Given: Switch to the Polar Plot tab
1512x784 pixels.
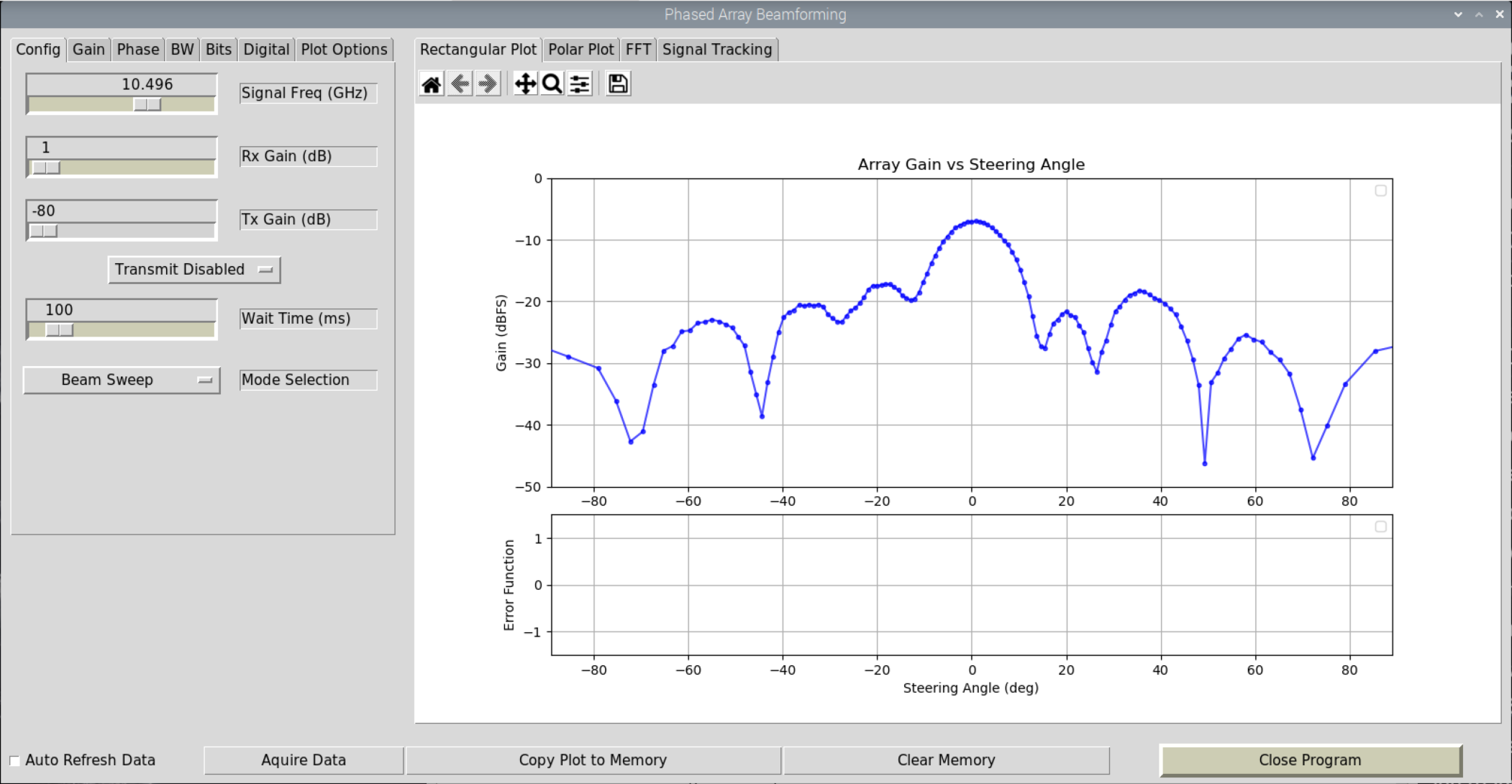Looking at the screenshot, I should (x=580, y=50).
